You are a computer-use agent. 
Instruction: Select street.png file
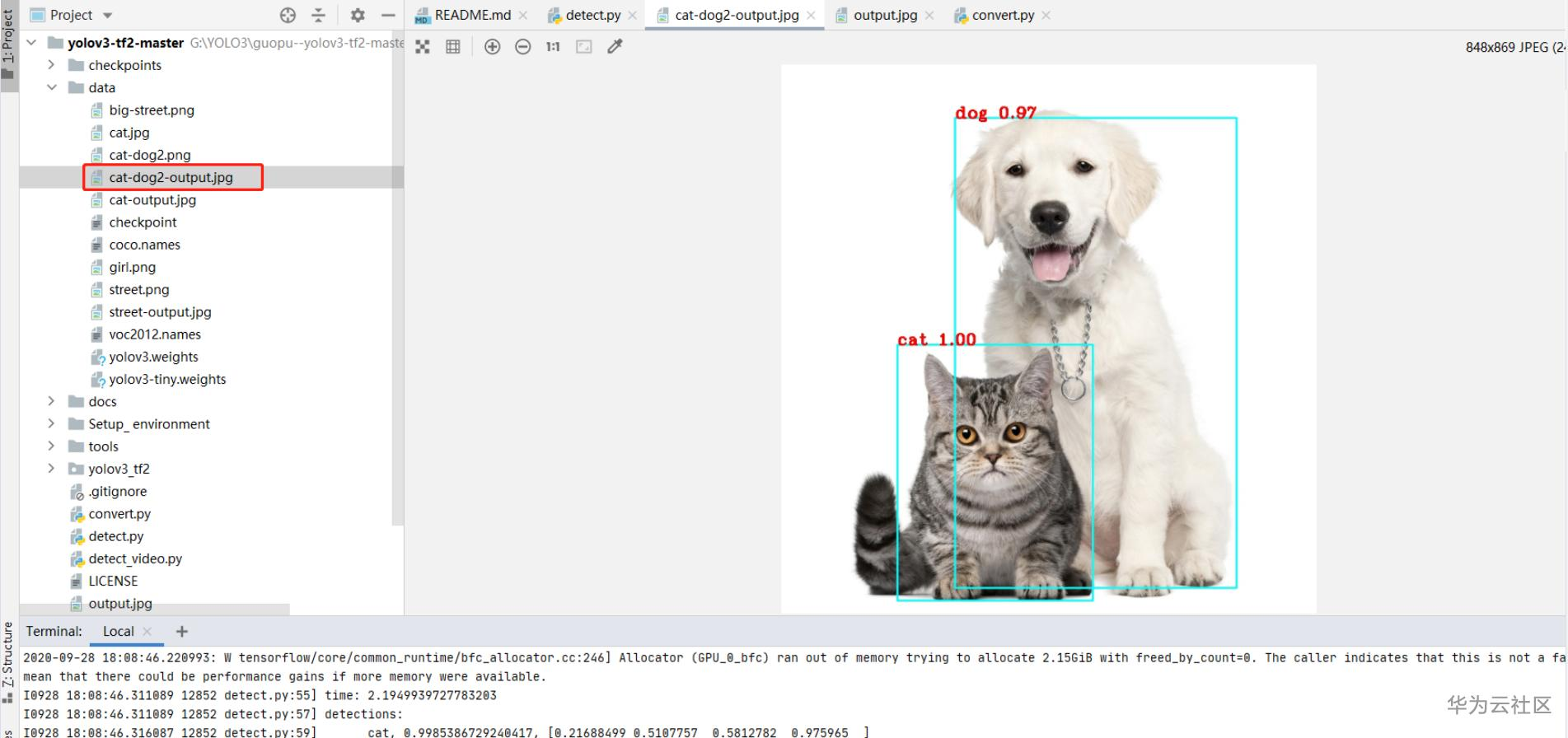(138, 289)
